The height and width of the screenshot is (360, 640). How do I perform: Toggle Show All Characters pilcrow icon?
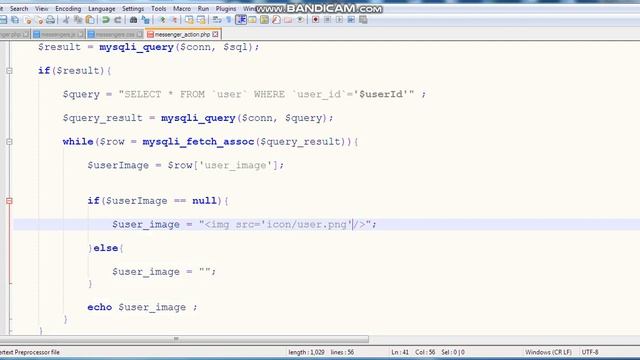(x=229, y=20)
